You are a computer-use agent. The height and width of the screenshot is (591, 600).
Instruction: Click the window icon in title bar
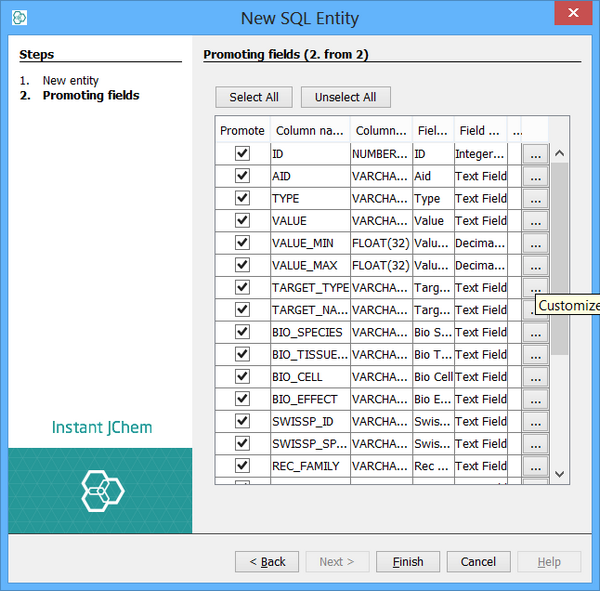pos(20,18)
